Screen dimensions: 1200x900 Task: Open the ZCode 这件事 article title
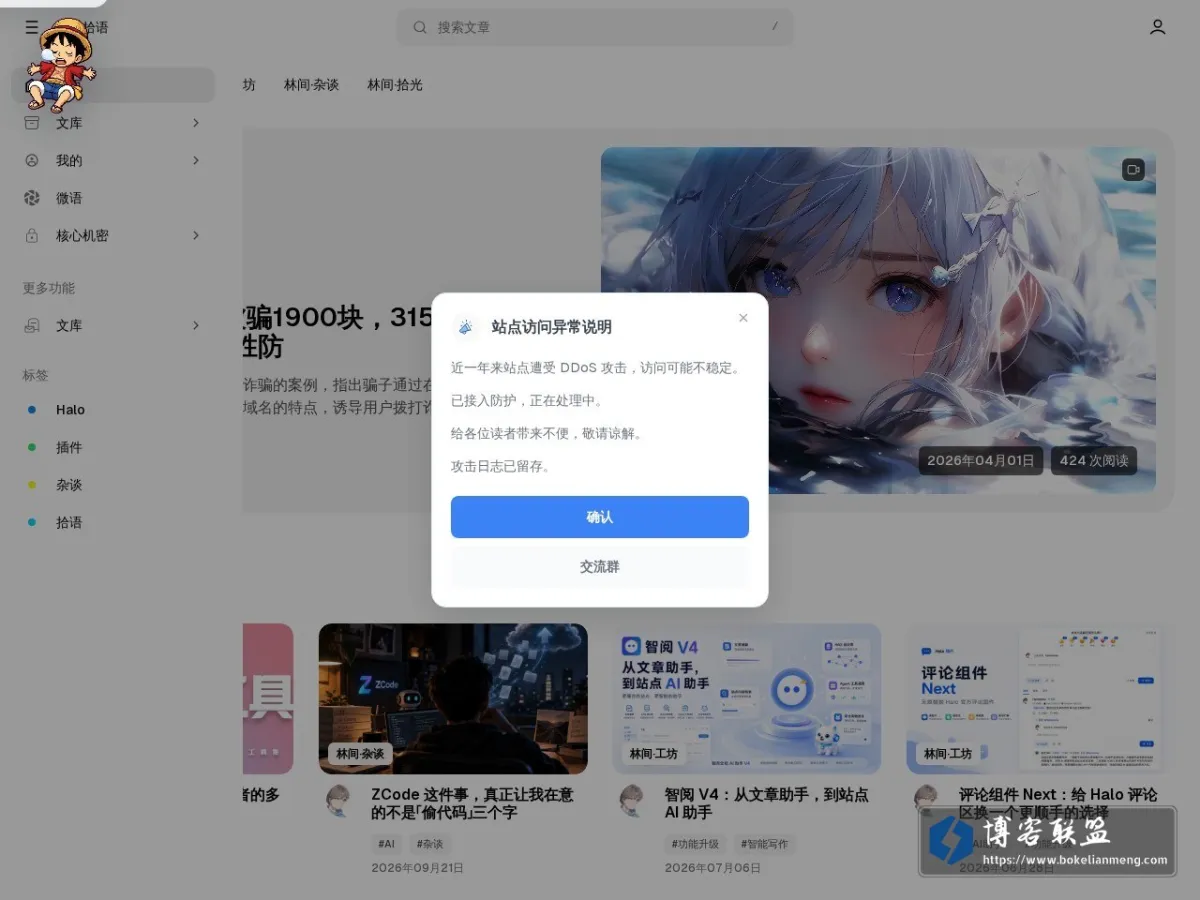tap(473, 804)
